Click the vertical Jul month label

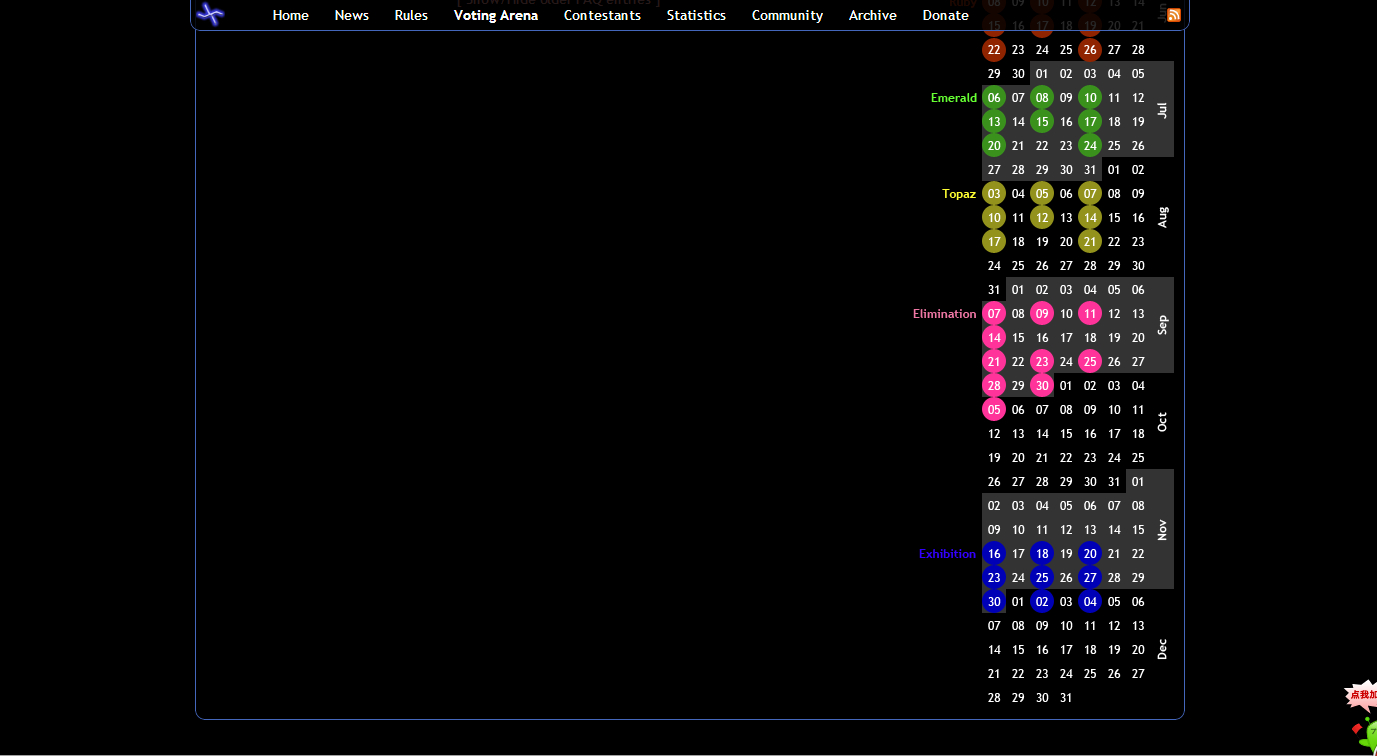(x=1162, y=110)
